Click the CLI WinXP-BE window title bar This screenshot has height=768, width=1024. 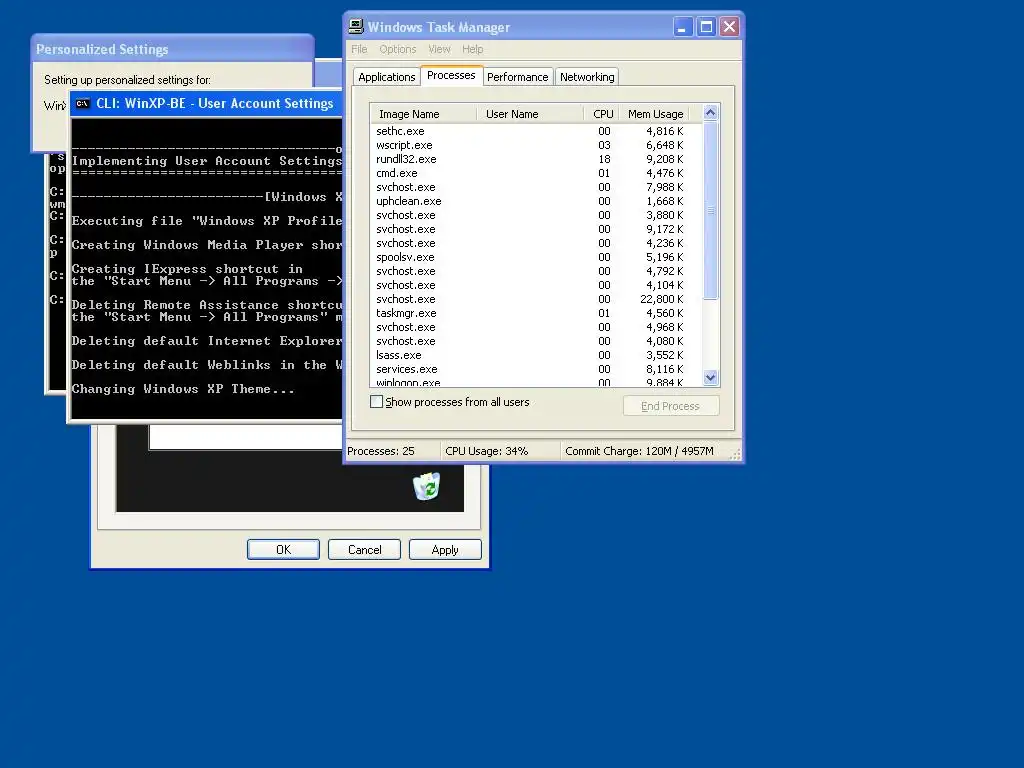(x=206, y=104)
